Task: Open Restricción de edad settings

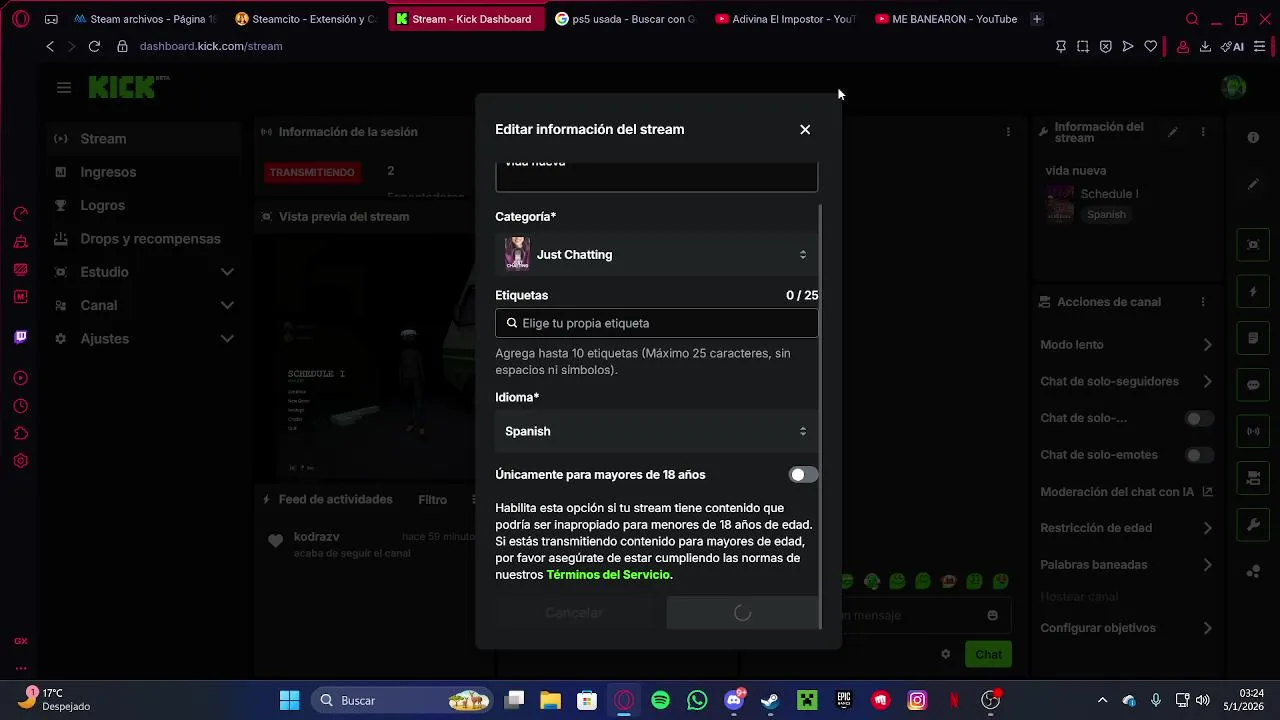Action: 1127,528
